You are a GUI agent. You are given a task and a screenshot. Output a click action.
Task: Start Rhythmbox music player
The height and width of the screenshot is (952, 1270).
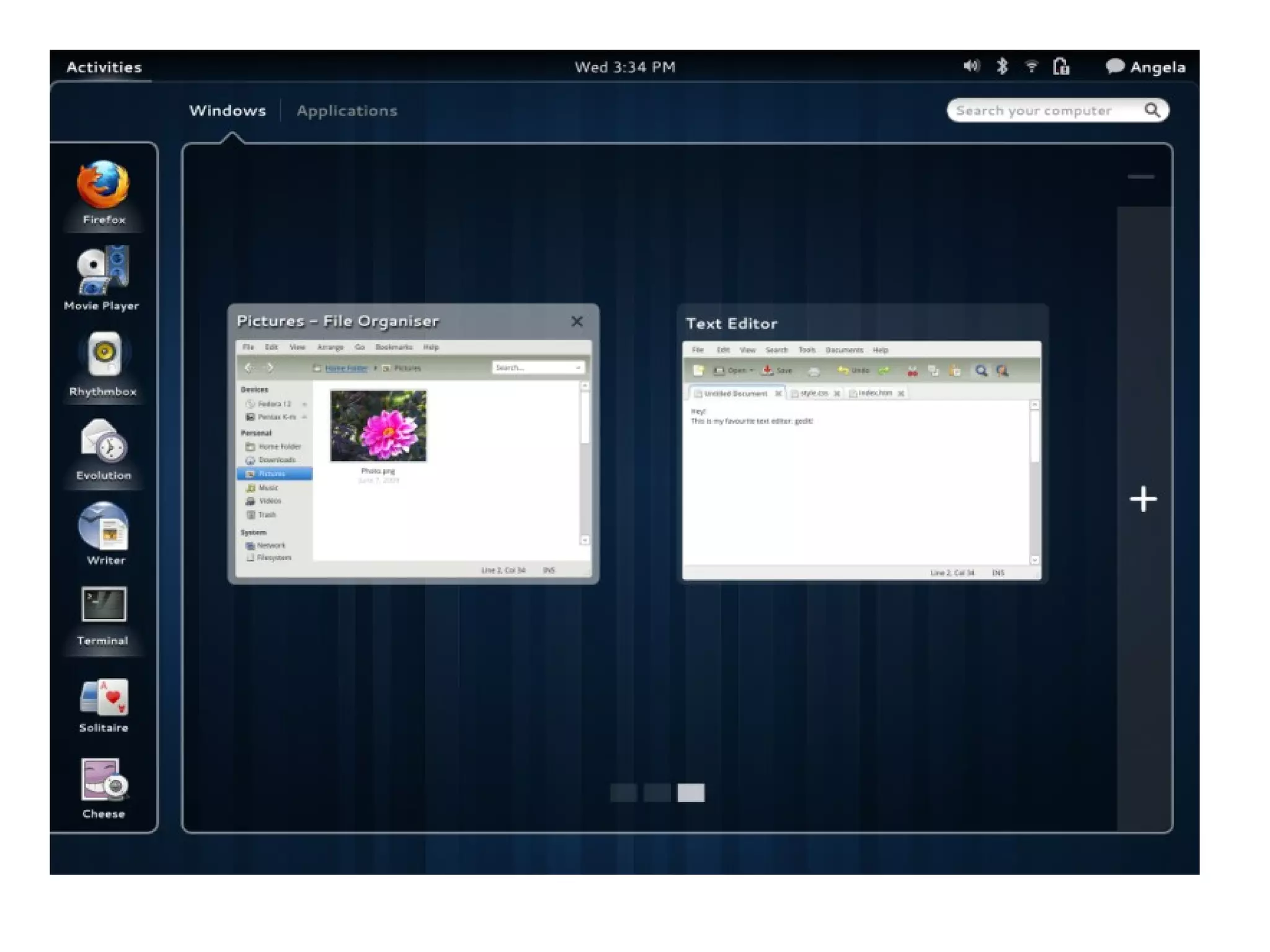pos(104,355)
